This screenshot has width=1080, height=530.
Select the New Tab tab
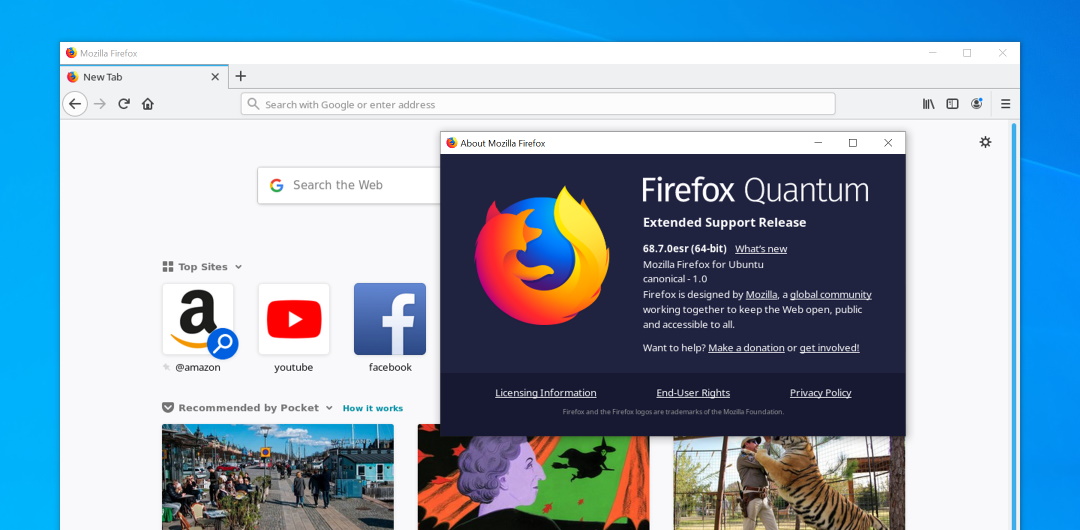(144, 77)
